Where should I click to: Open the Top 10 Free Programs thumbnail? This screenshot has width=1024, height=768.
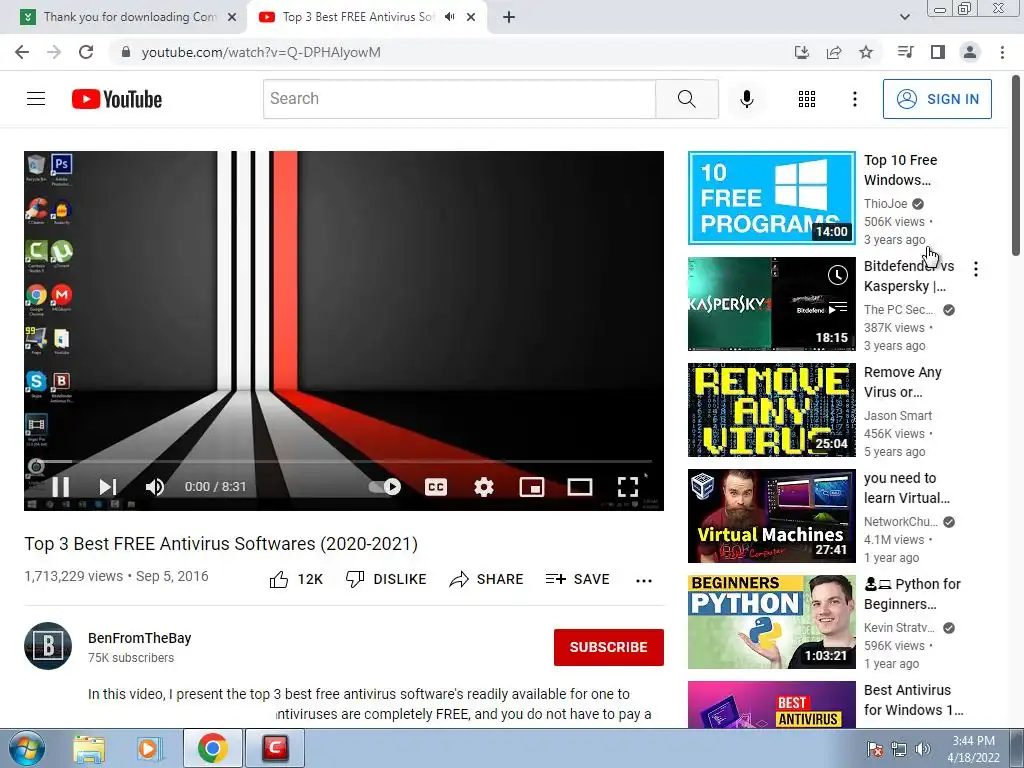[x=771, y=198]
